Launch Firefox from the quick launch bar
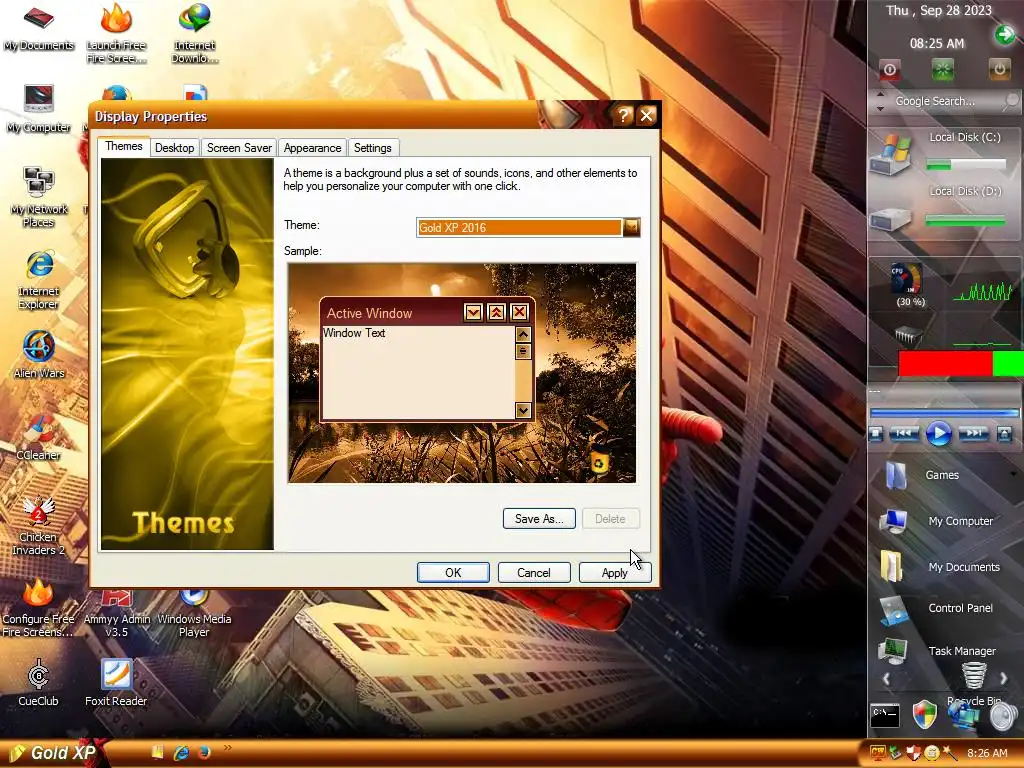The width and height of the screenshot is (1024, 768). (x=204, y=752)
